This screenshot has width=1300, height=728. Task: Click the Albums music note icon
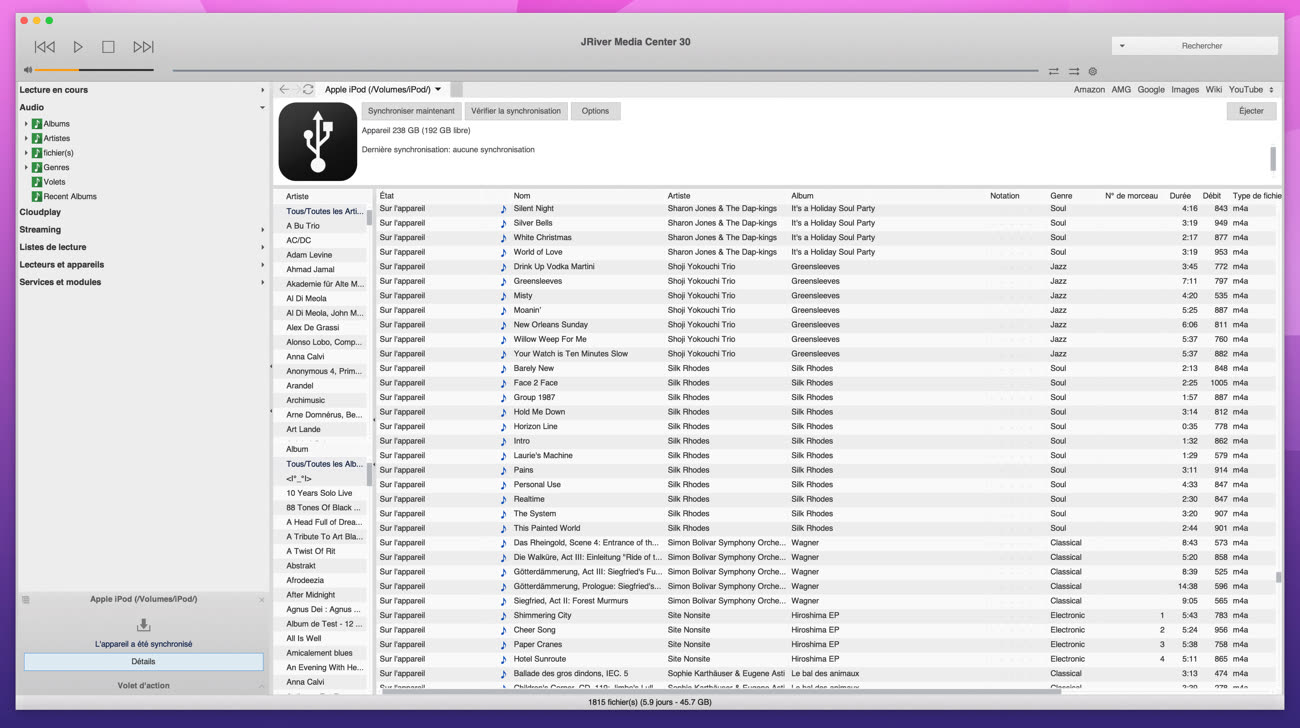[x=37, y=124]
